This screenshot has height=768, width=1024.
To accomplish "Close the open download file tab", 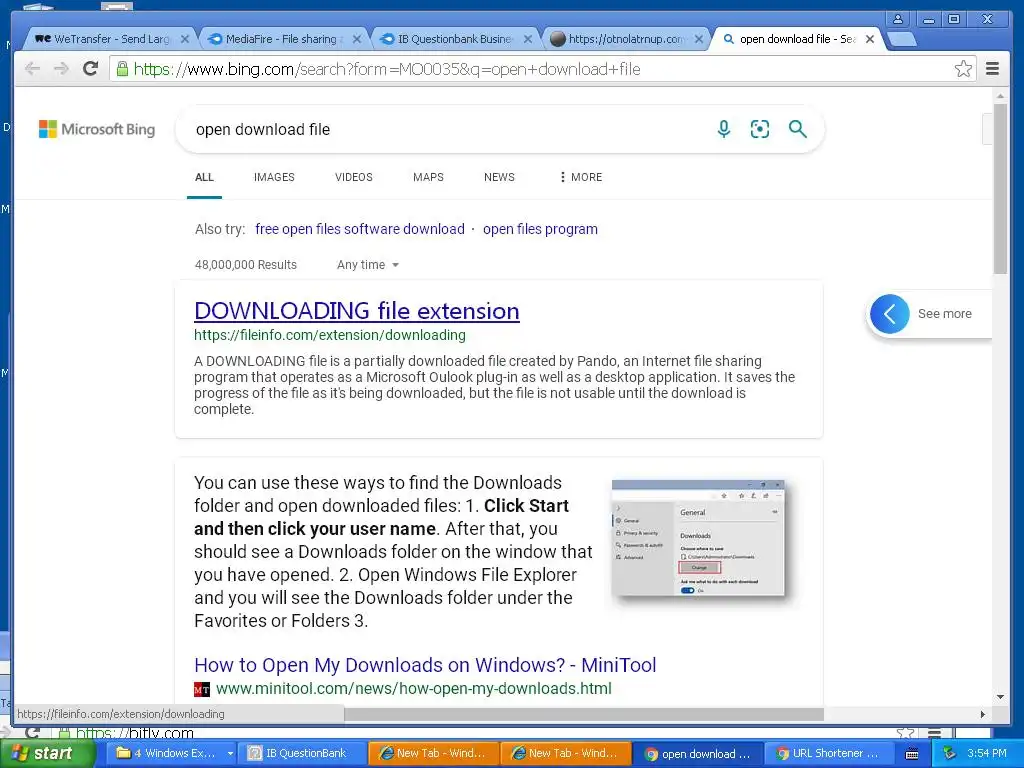I will coord(870,39).
